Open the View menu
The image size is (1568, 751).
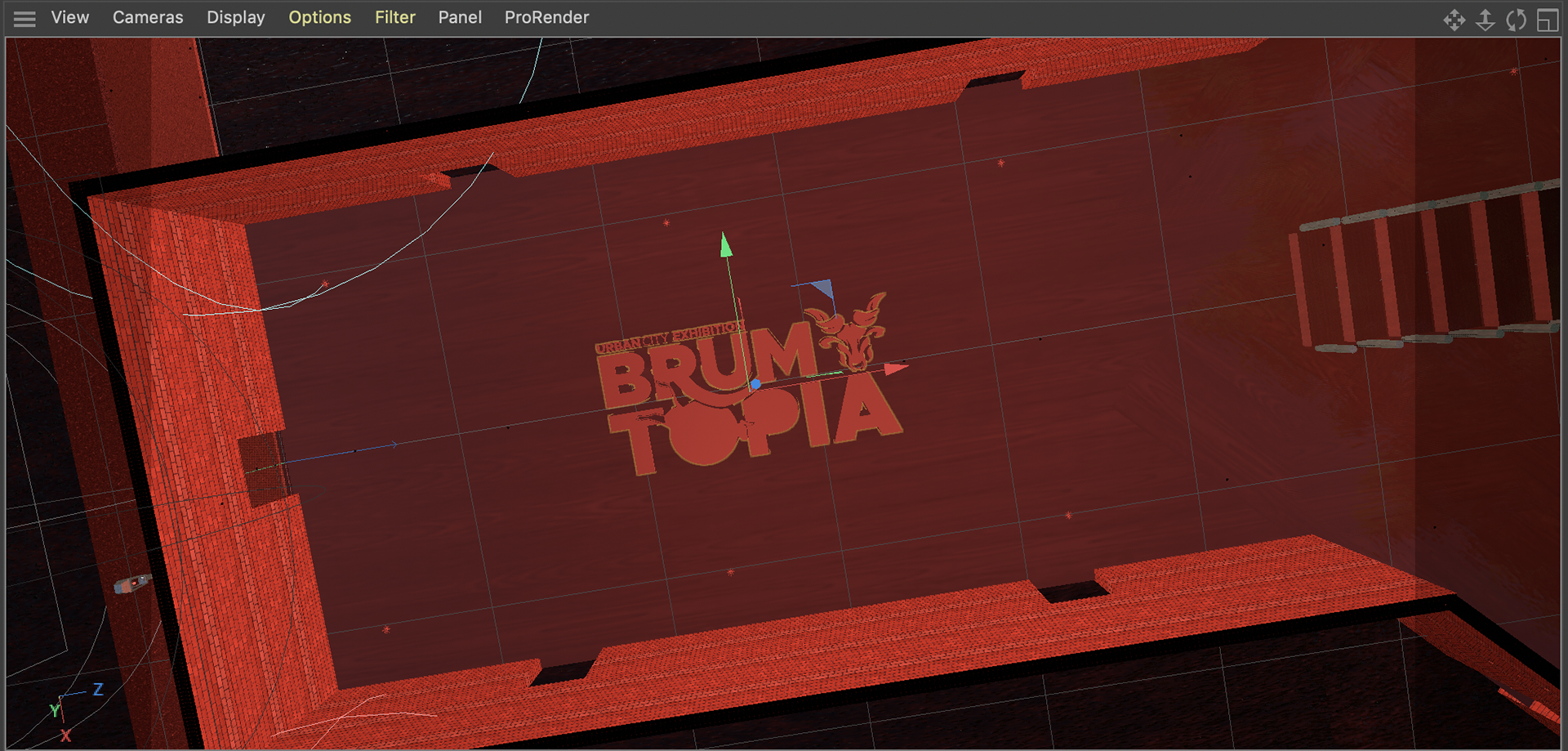point(70,17)
